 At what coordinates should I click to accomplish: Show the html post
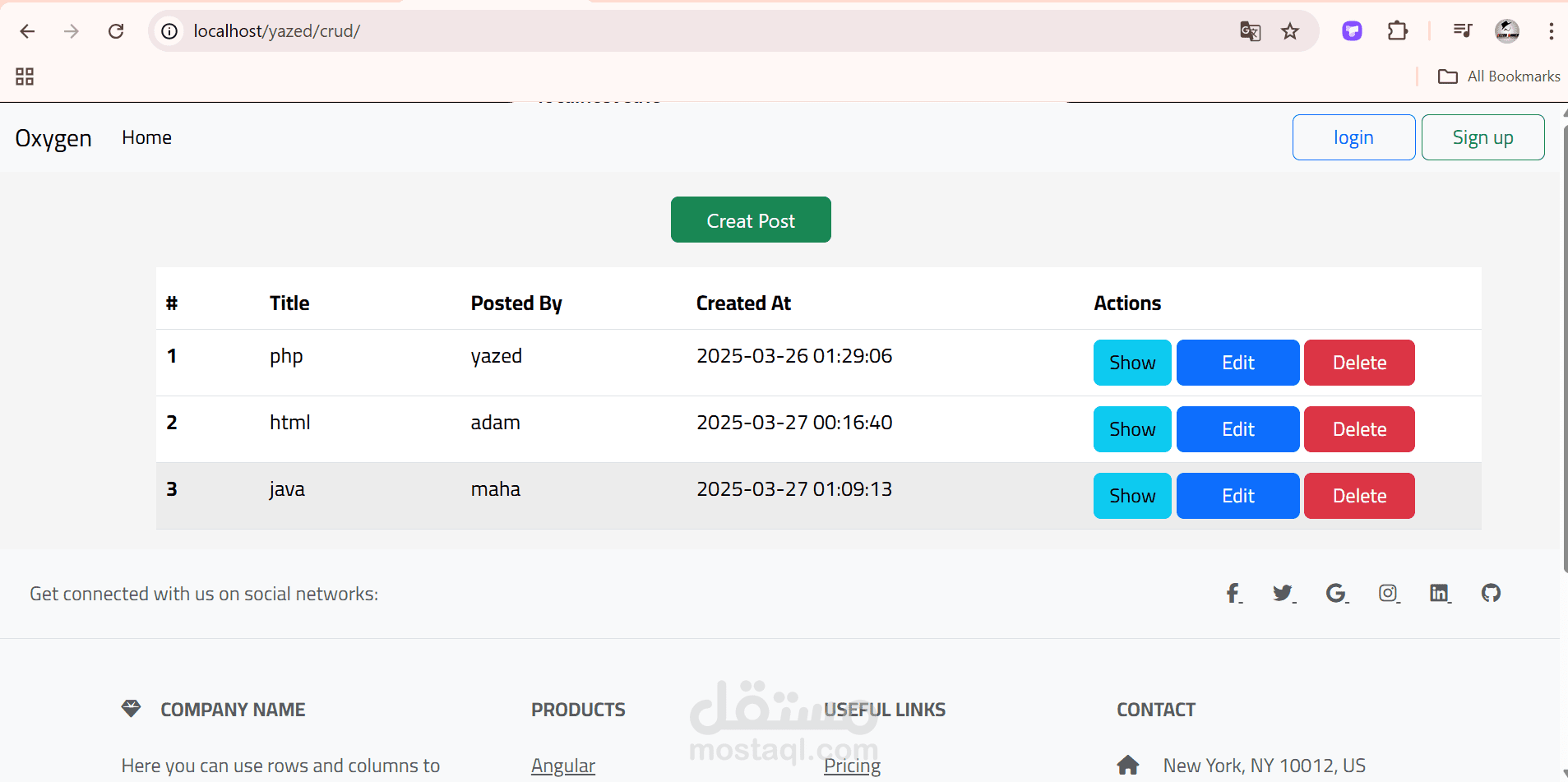[x=1132, y=429]
